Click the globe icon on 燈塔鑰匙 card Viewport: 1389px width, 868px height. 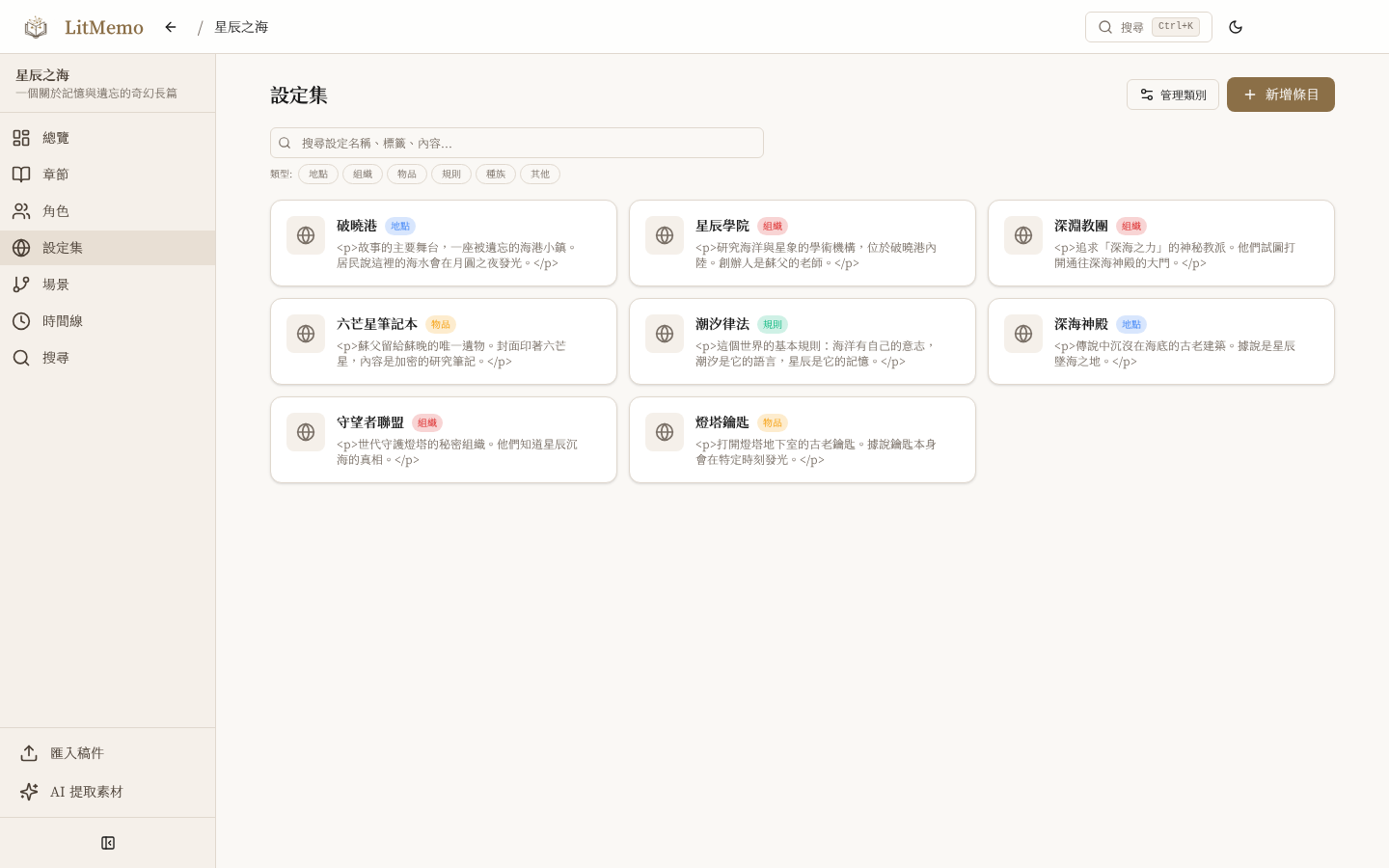tap(665, 432)
